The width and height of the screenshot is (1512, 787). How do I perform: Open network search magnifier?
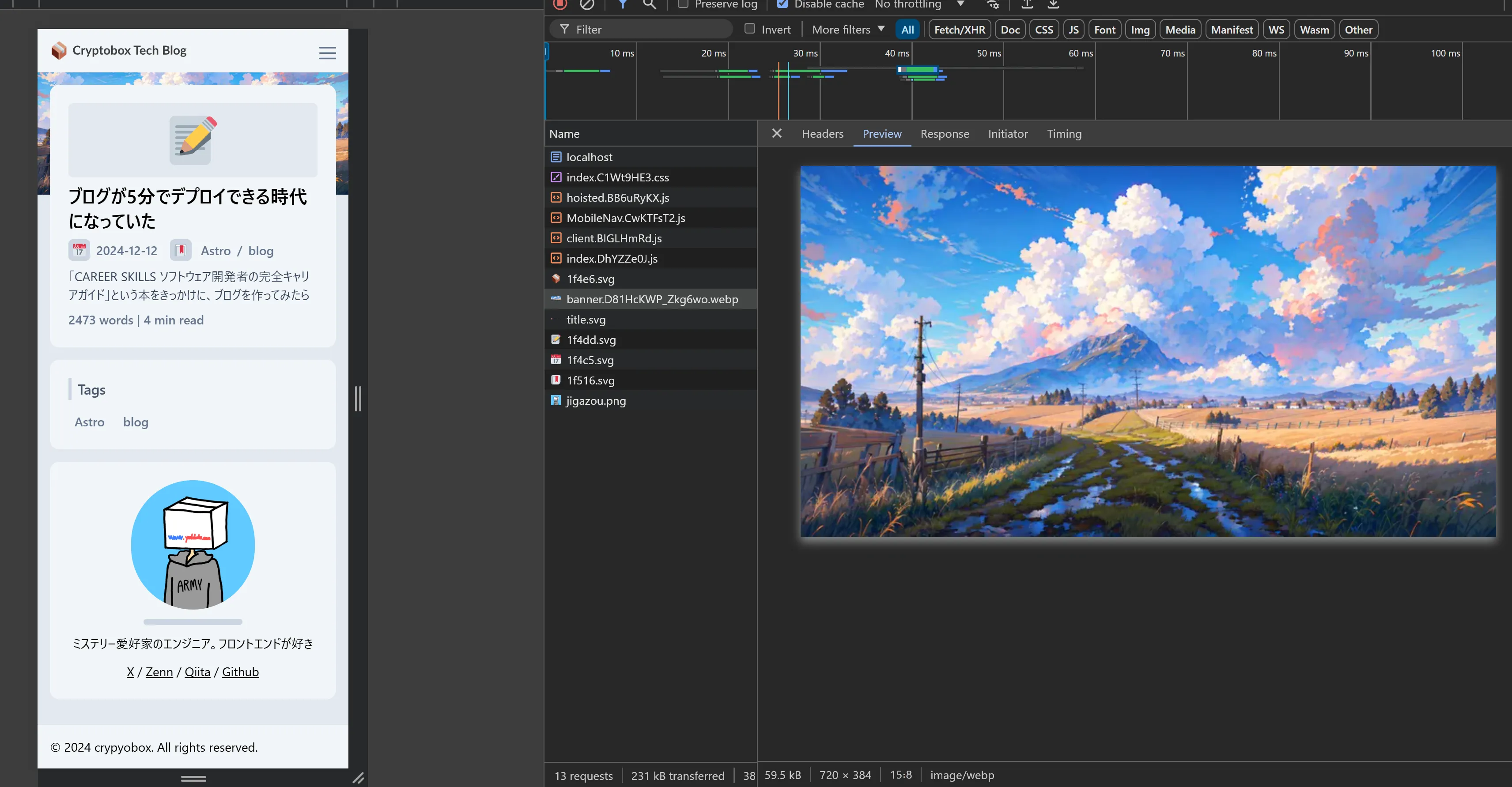pyautogui.click(x=649, y=4)
